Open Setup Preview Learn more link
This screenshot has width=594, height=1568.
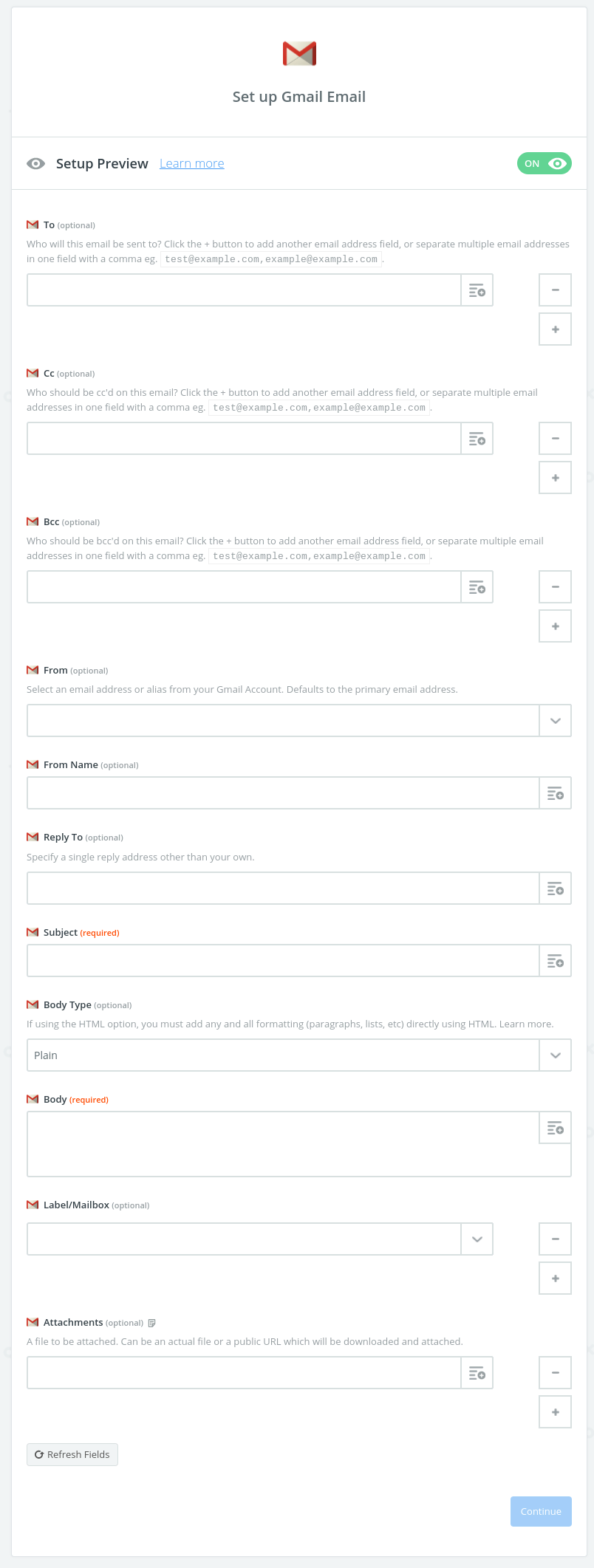click(192, 163)
